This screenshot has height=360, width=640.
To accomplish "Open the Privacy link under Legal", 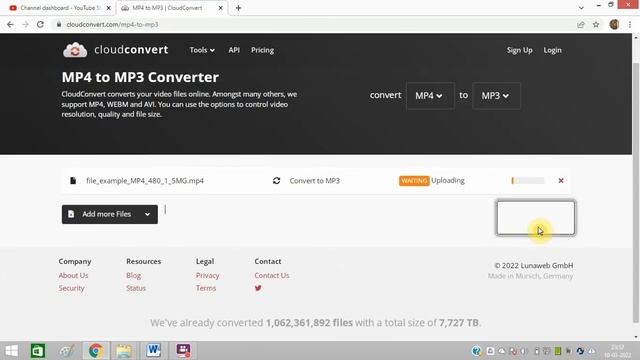I will [207, 276].
